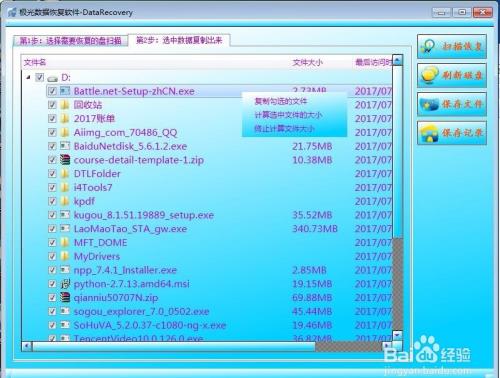The width and height of the screenshot is (500, 378).
Task: Uncheck the kugou setup exe checkbox
Action: pos(52,215)
